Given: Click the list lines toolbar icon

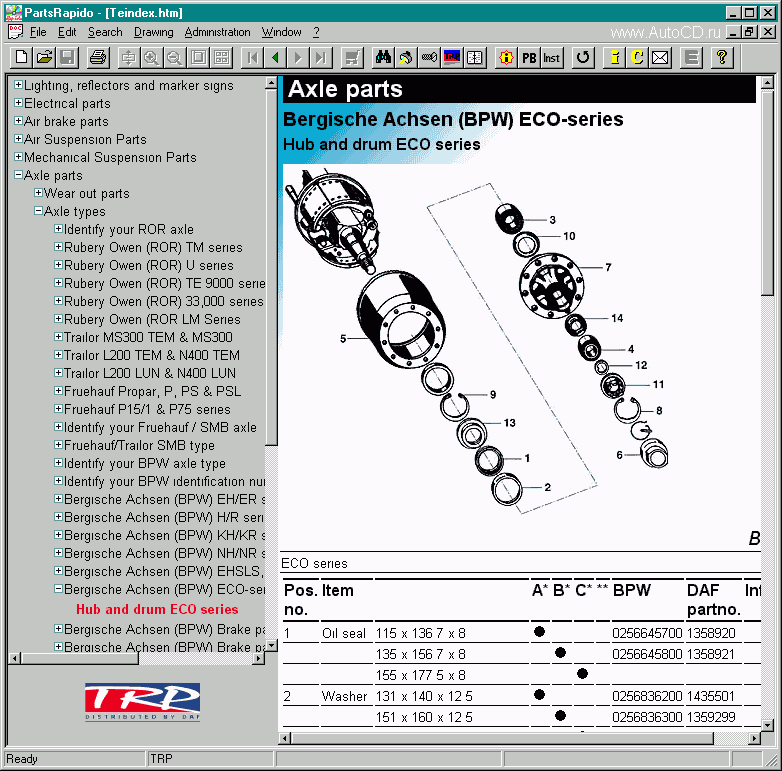Looking at the screenshot, I should [x=691, y=58].
